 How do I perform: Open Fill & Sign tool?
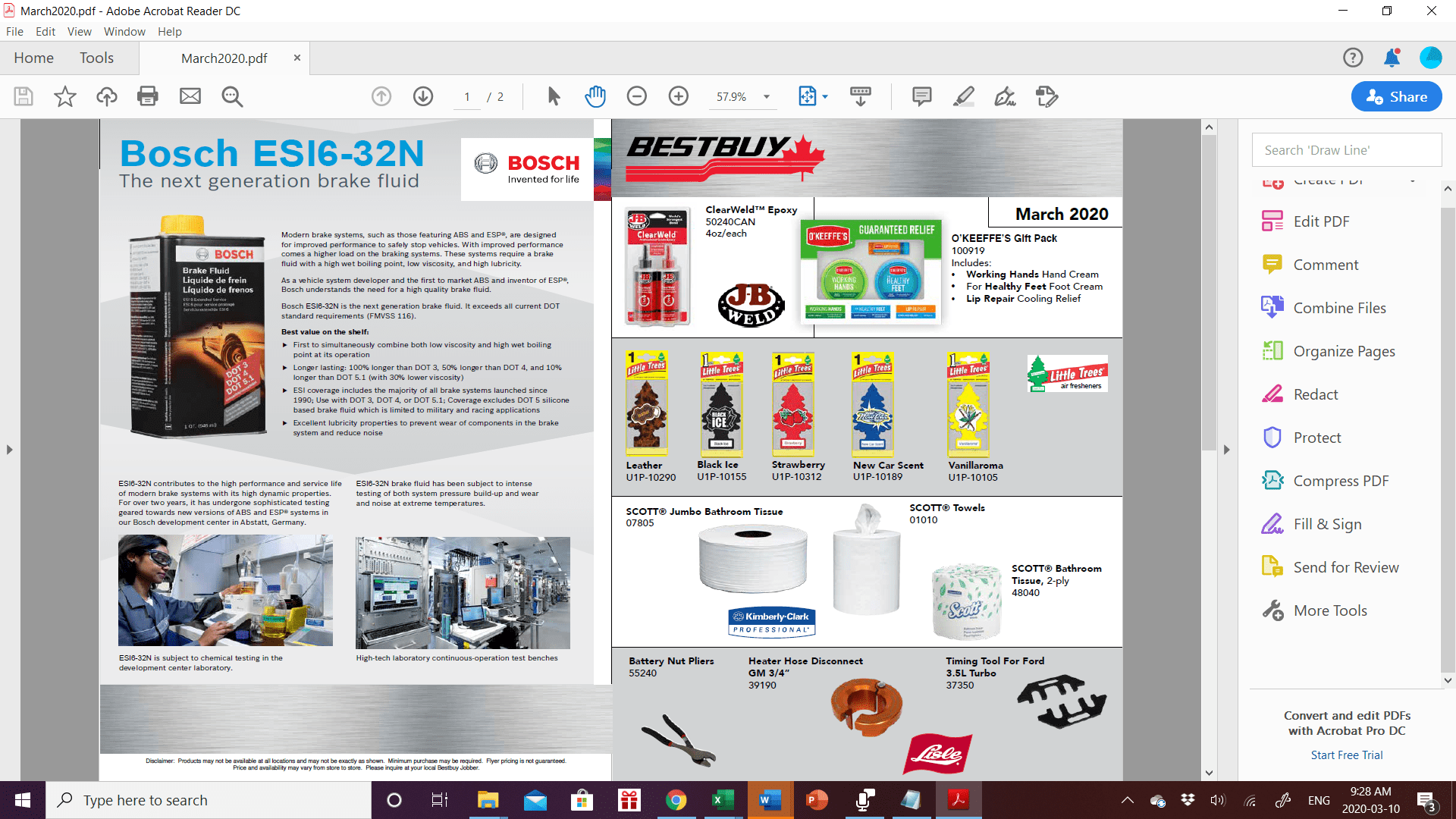[x=1327, y=524]
